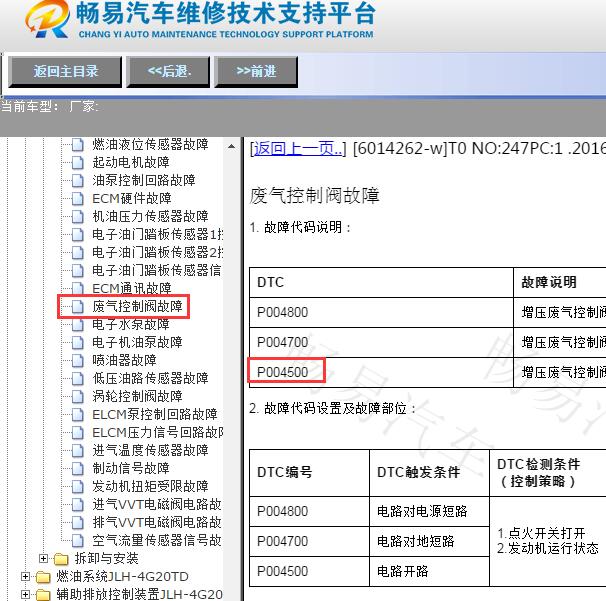Click page icon beside 进气VVT电磁阀电路故
606x601 pixels.
click(78, 504)
